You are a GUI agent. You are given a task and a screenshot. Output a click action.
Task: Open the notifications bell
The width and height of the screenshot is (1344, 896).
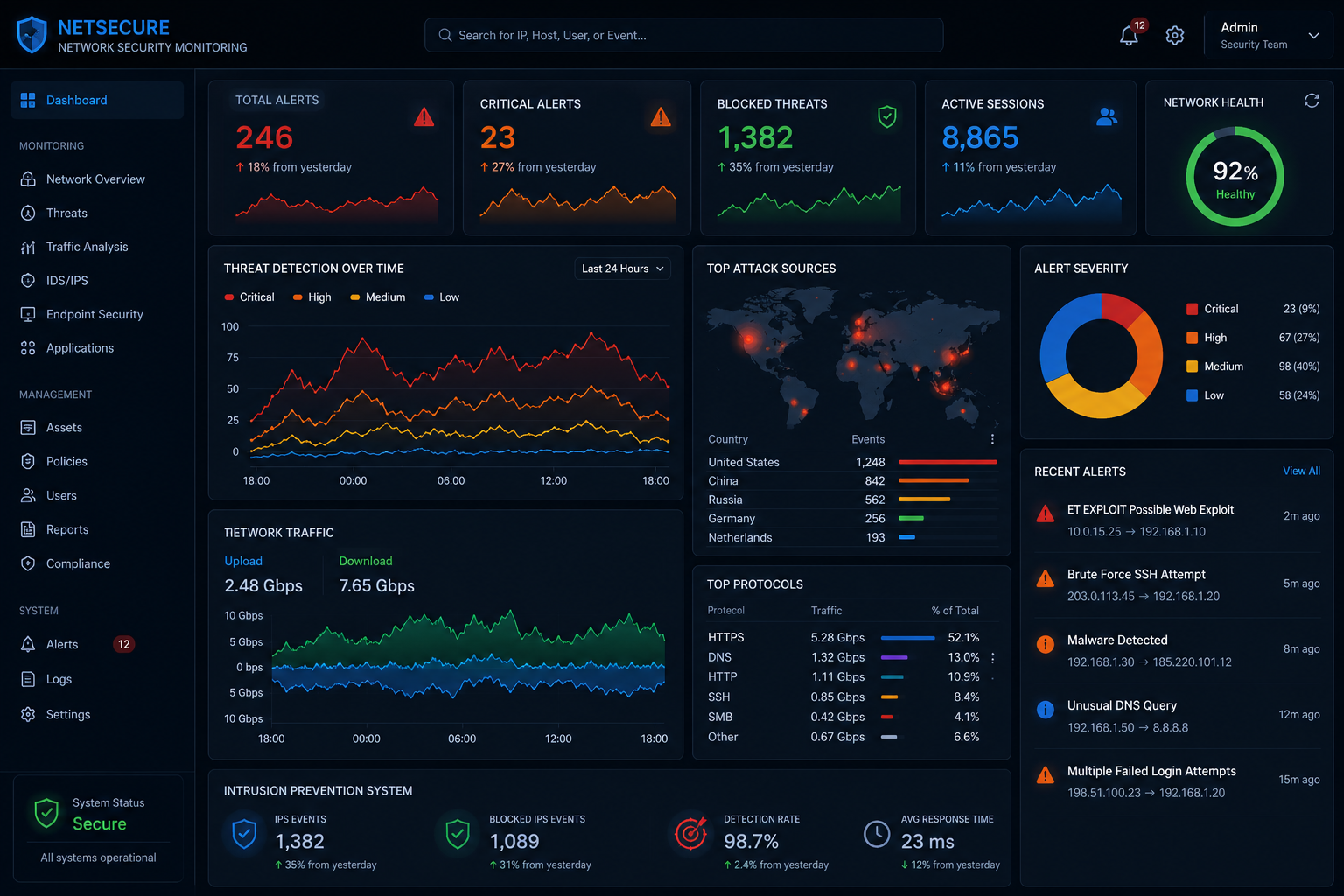click(1130, 36)
